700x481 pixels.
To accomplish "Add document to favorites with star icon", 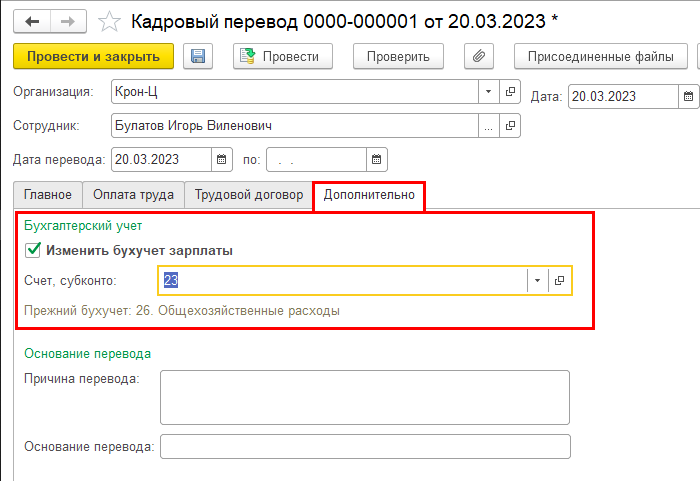I will point(111,20).
